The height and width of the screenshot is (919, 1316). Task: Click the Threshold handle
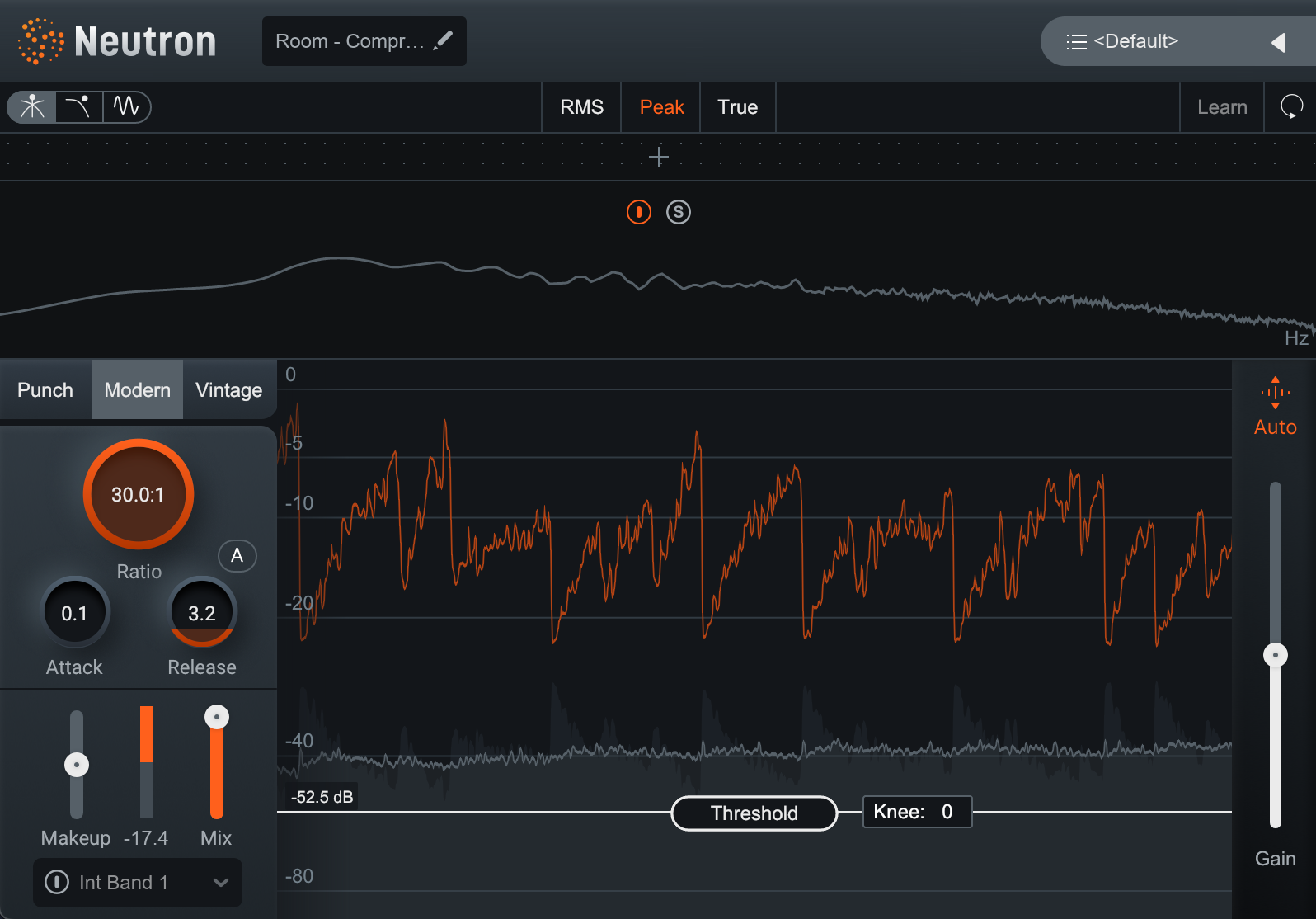tap(754, 813)
